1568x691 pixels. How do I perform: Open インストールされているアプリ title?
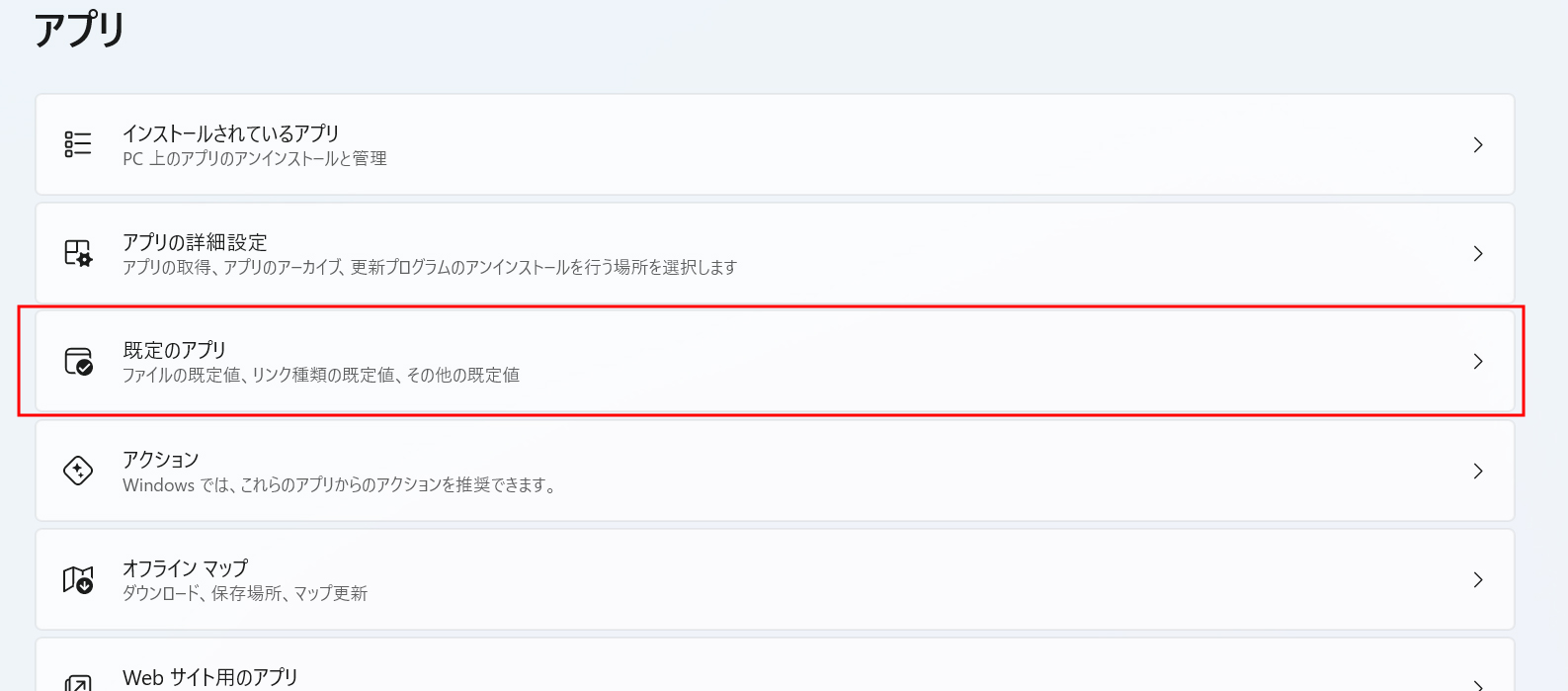click(230, 133)
